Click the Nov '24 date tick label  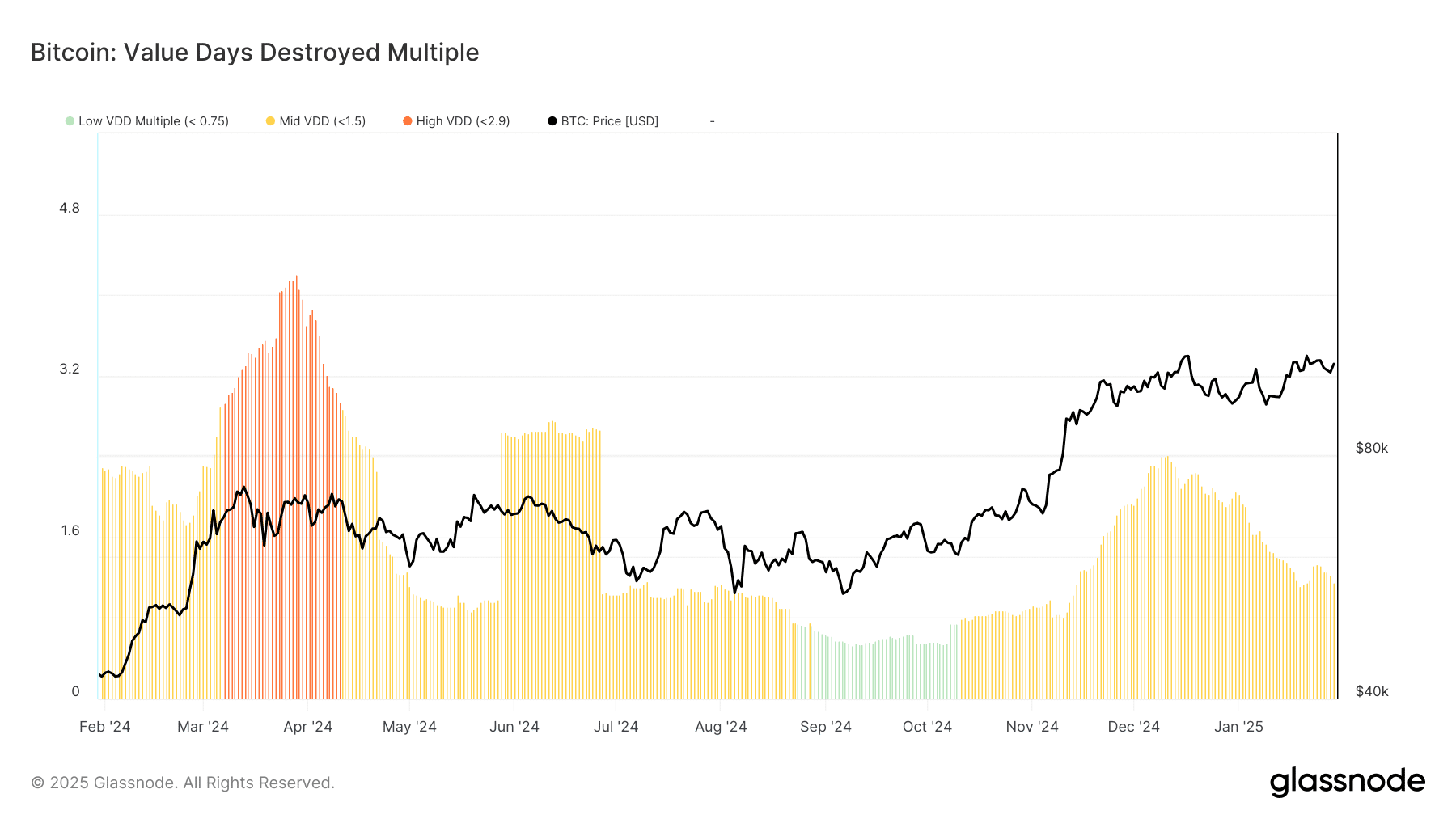(1032, 727)
